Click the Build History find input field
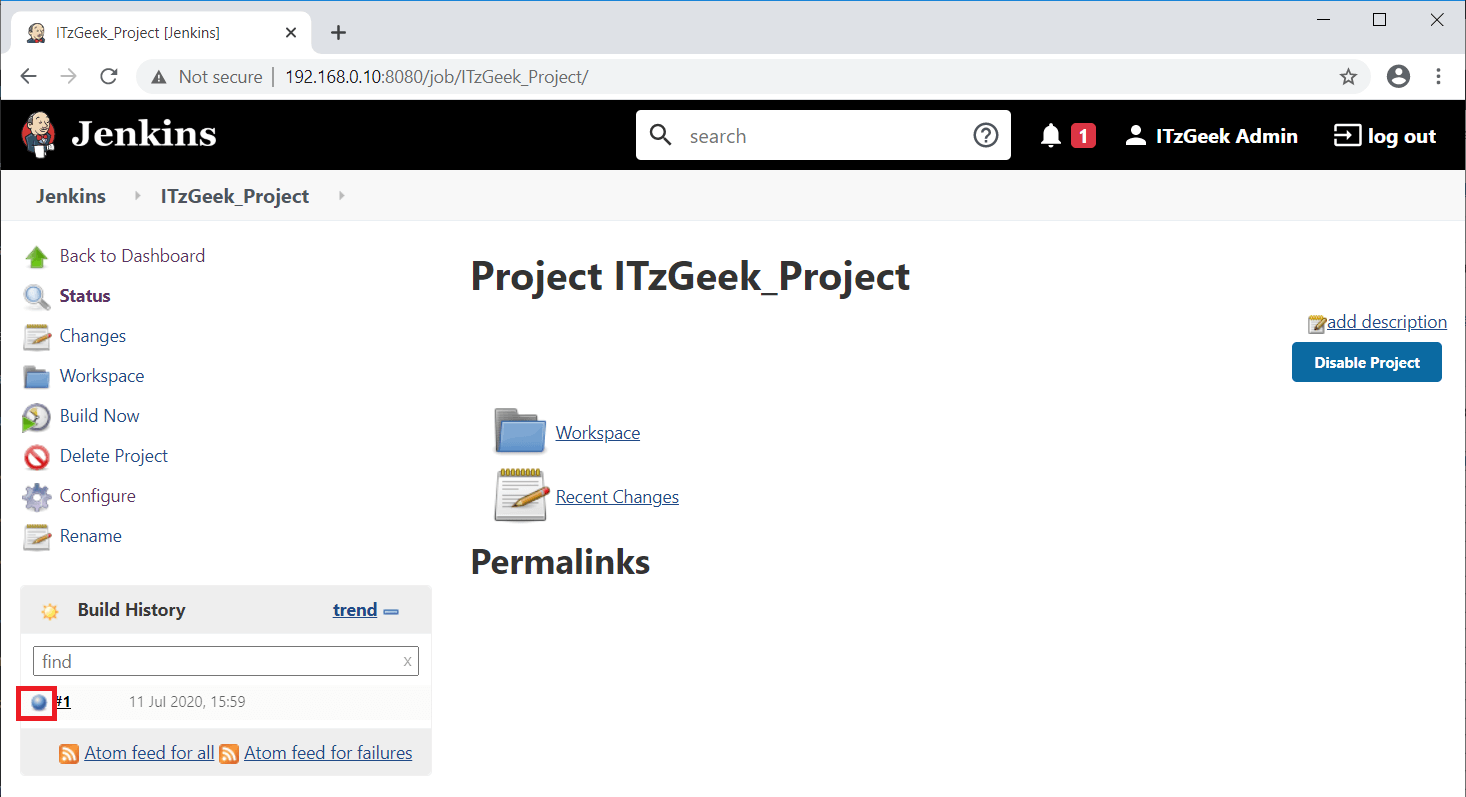The width and height of the screenshot is (1466, 797). pos(226,661)
